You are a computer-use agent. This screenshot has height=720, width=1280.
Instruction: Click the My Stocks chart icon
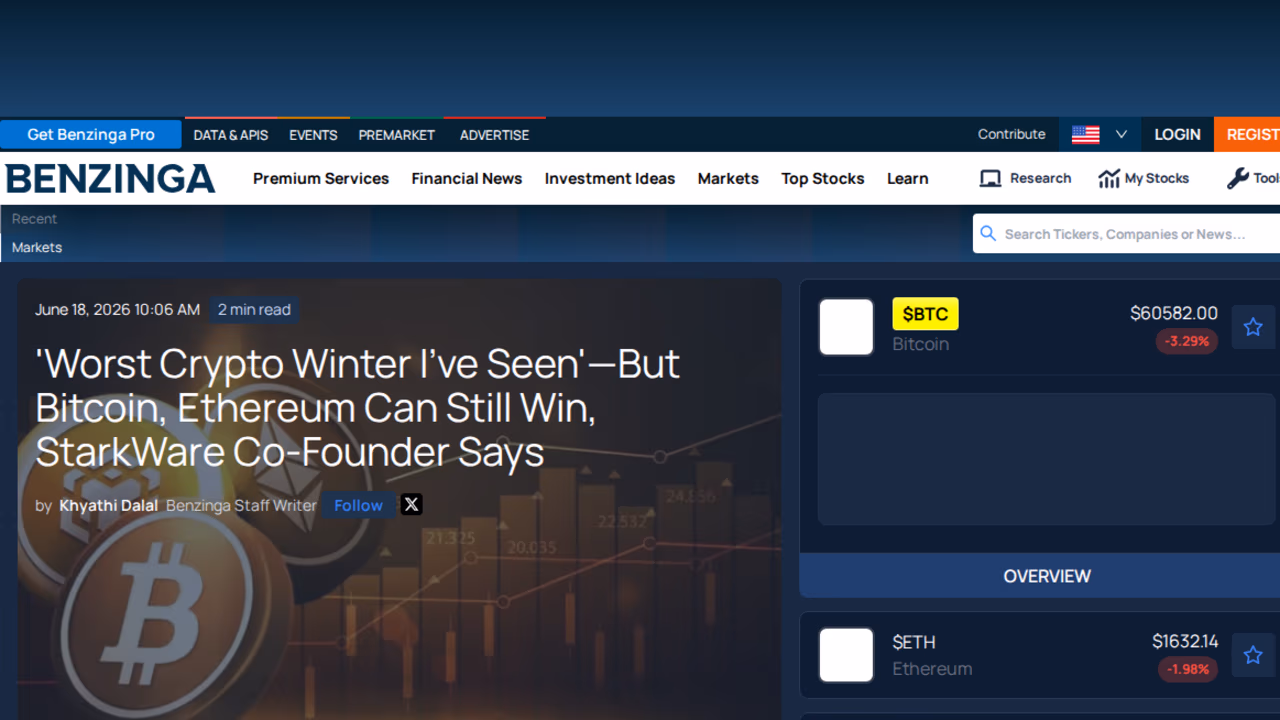pyautogui.click(x=1109, y=178)
